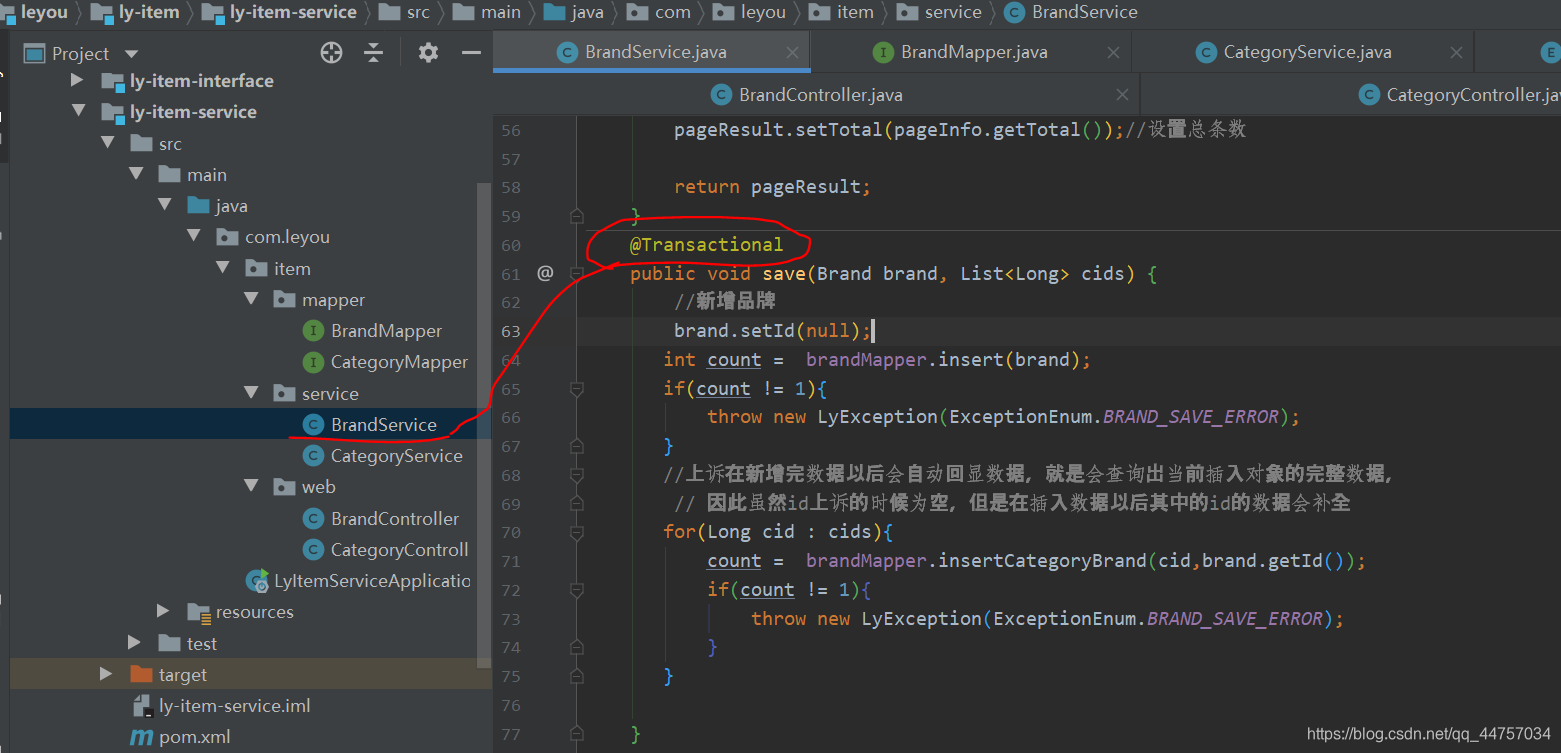The image size is (1561, 753).
Task: Collapse the web package arrow
Action: point(252,486)
